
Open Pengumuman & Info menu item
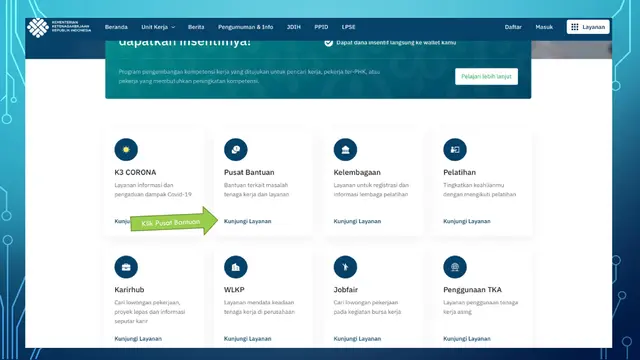(245, 27)
